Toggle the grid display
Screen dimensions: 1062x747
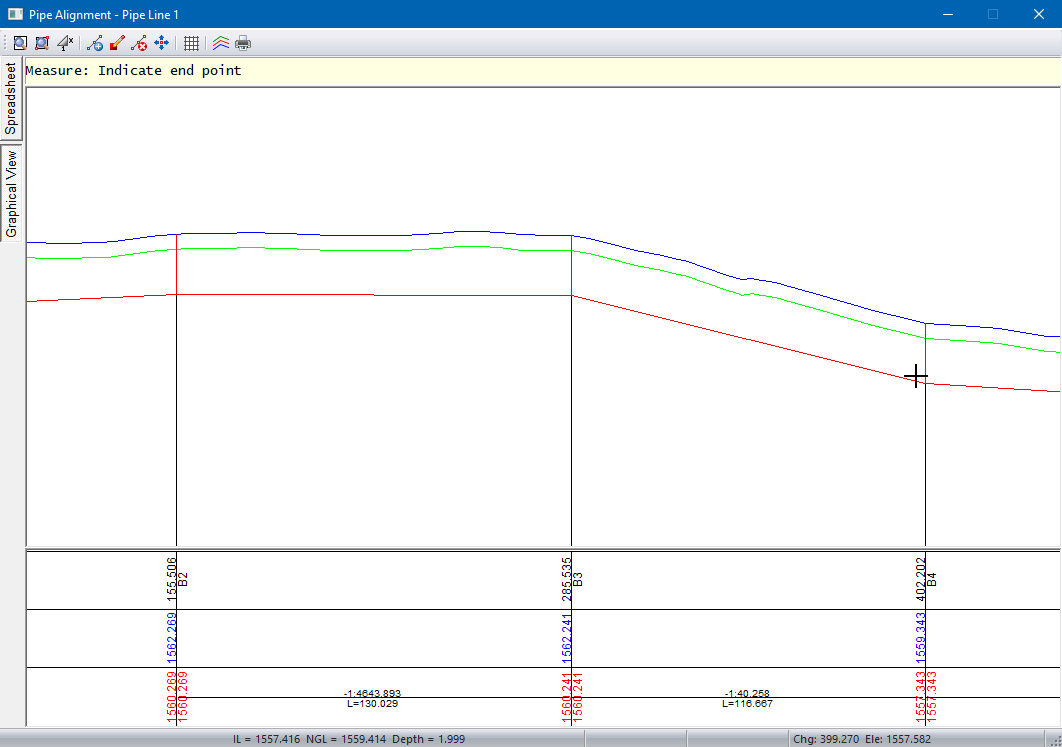(x=191, y=43)
